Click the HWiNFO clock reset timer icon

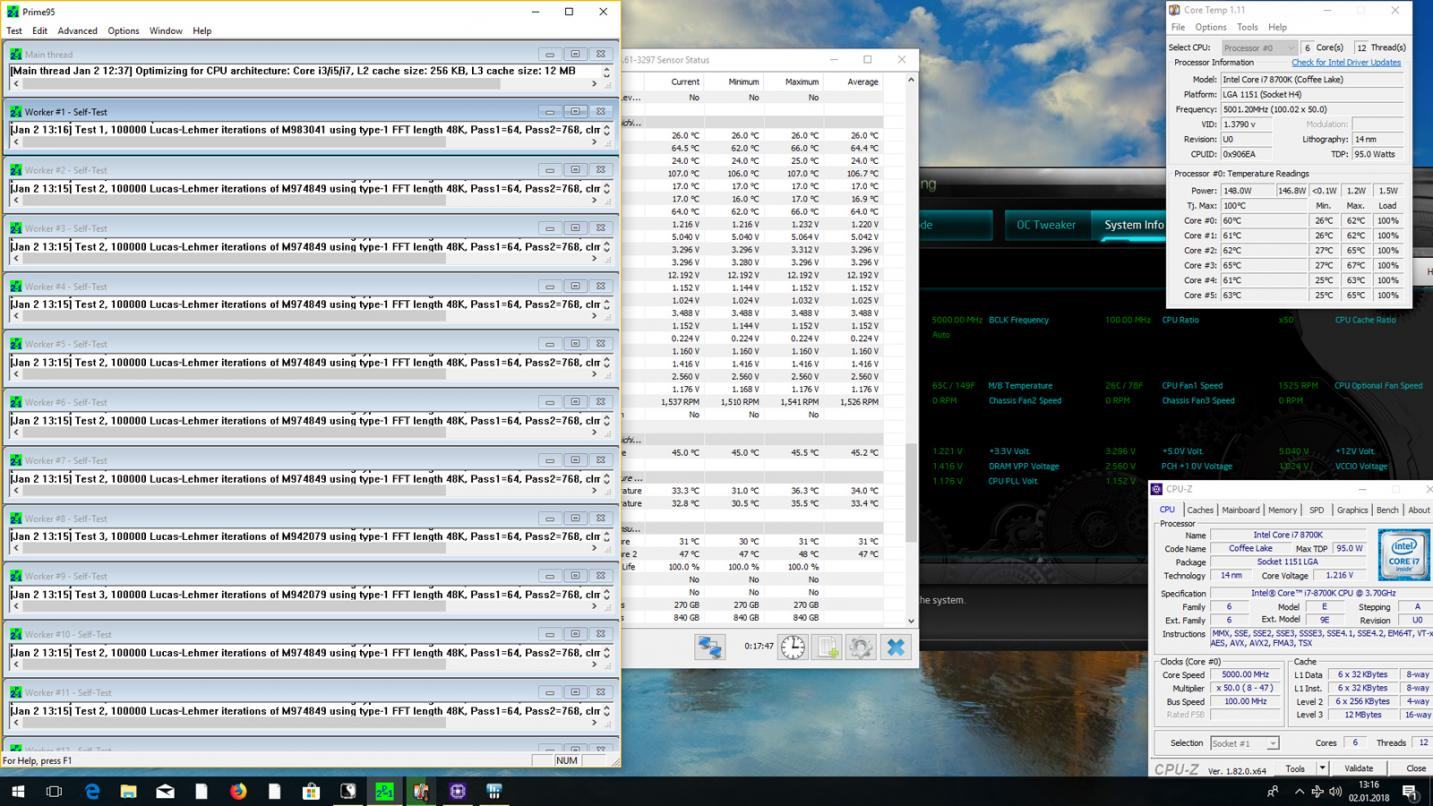(x=793, y=647)
